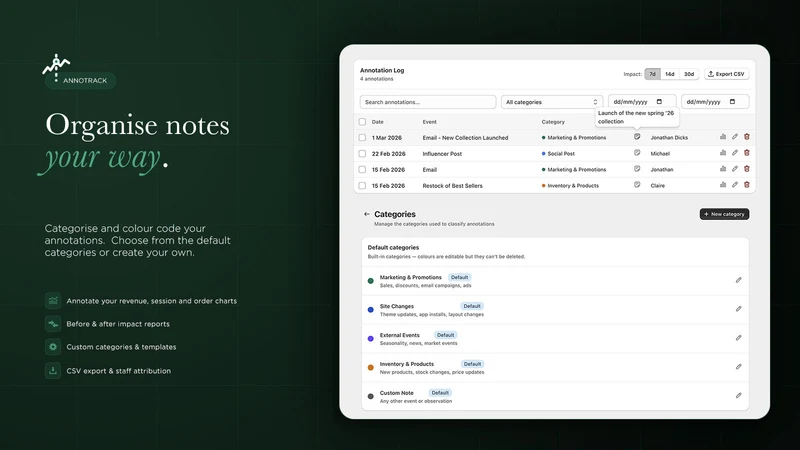Click the 'Annotation Log' heading
This screenshot has width=800, height=450.
point(382,70)
